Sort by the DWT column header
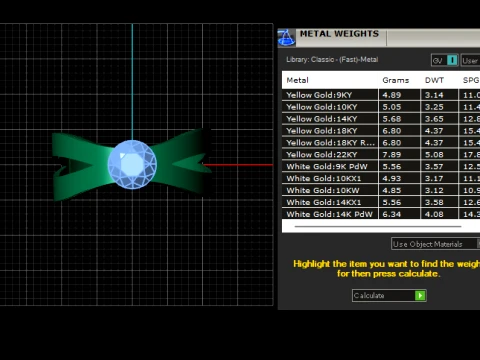 coord(434,80)
